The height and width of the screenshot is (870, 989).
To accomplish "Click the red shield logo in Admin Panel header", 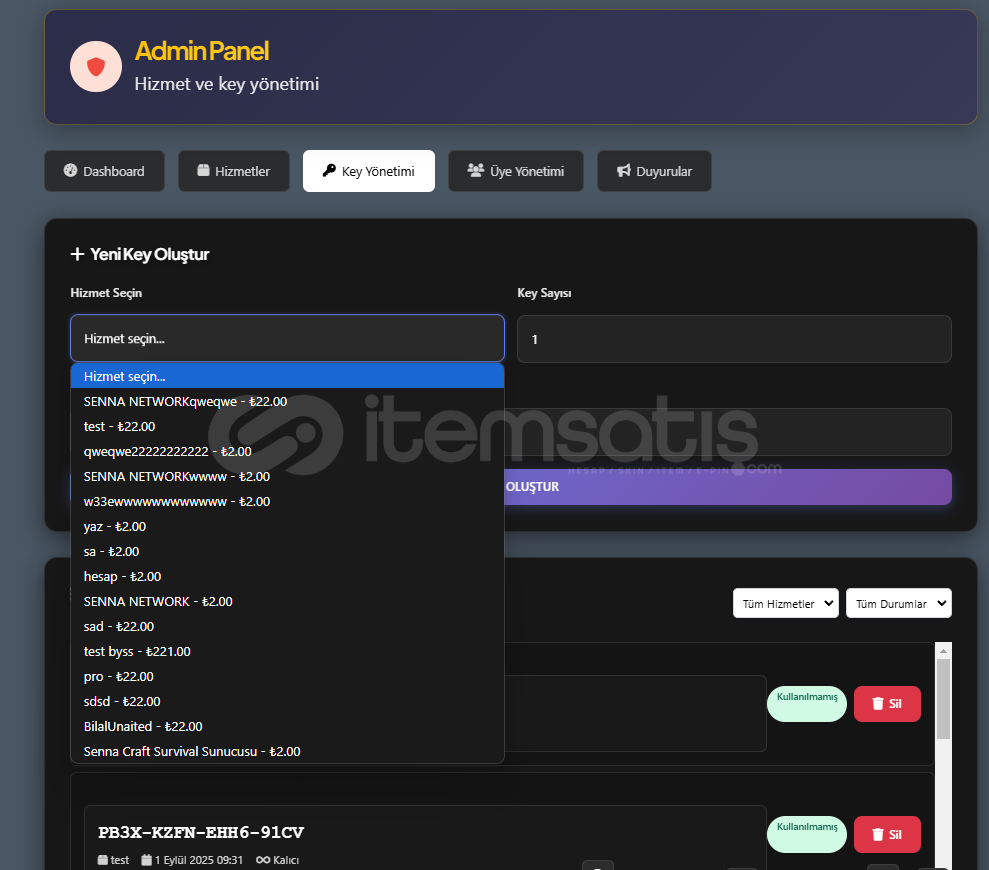I will (96, 66).
